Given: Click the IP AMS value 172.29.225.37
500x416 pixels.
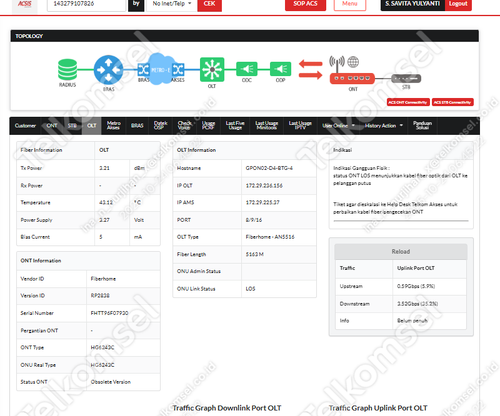Looking at the screenshot, I should click(262, 202).
